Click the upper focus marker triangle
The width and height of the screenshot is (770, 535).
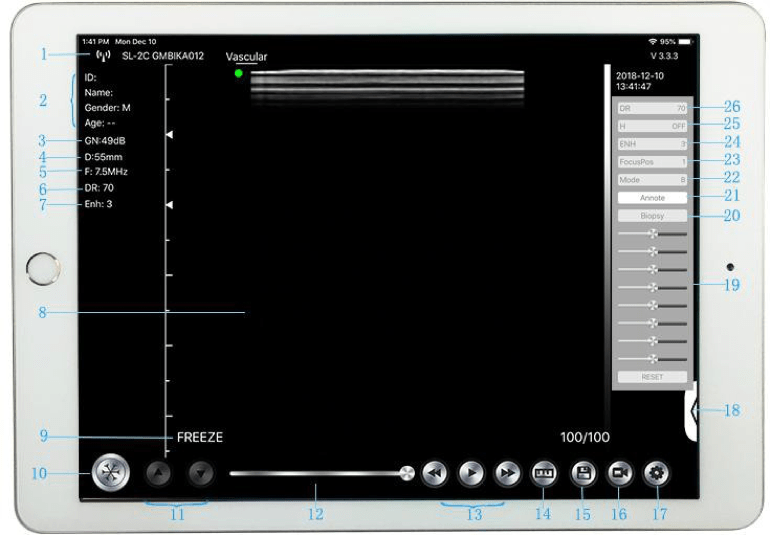169,134
